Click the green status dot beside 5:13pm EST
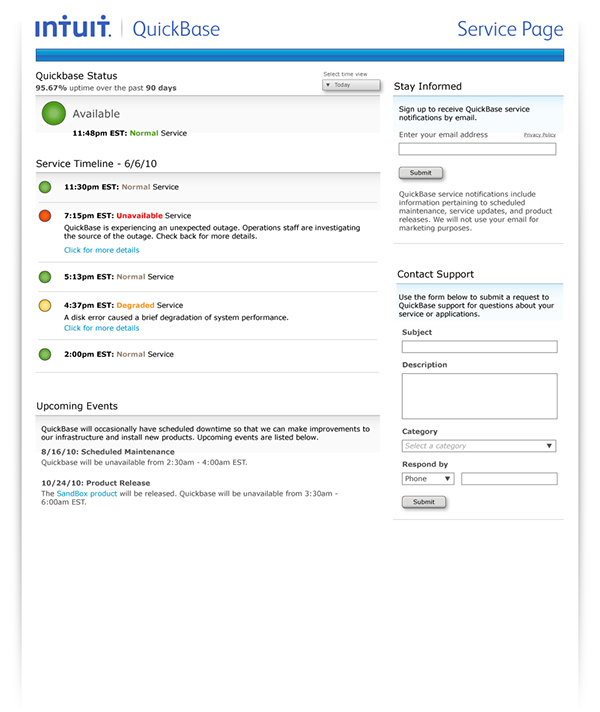Screen dimensions: 600x712 click(x=45, y=277)
